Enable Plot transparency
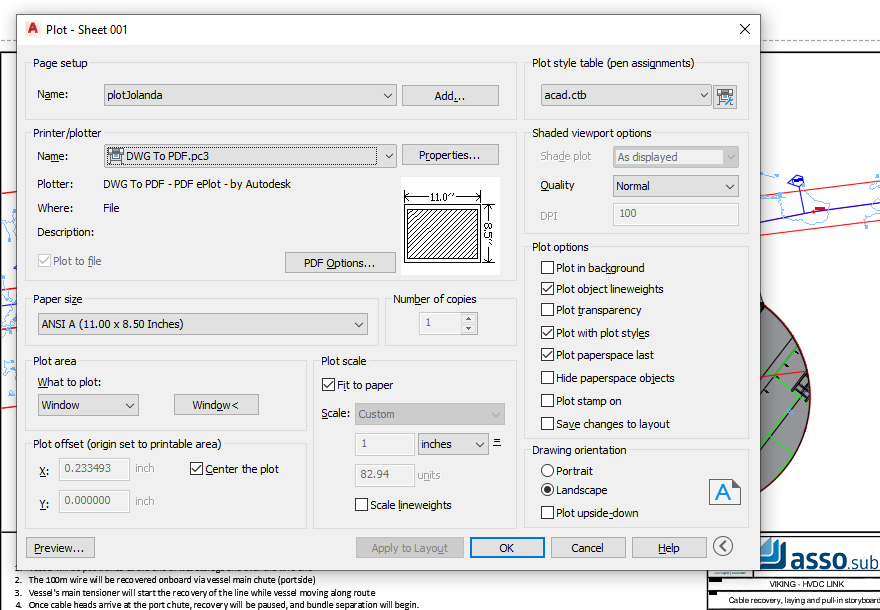The width and height of the screenshot is (880, 610). click(547, 310)
